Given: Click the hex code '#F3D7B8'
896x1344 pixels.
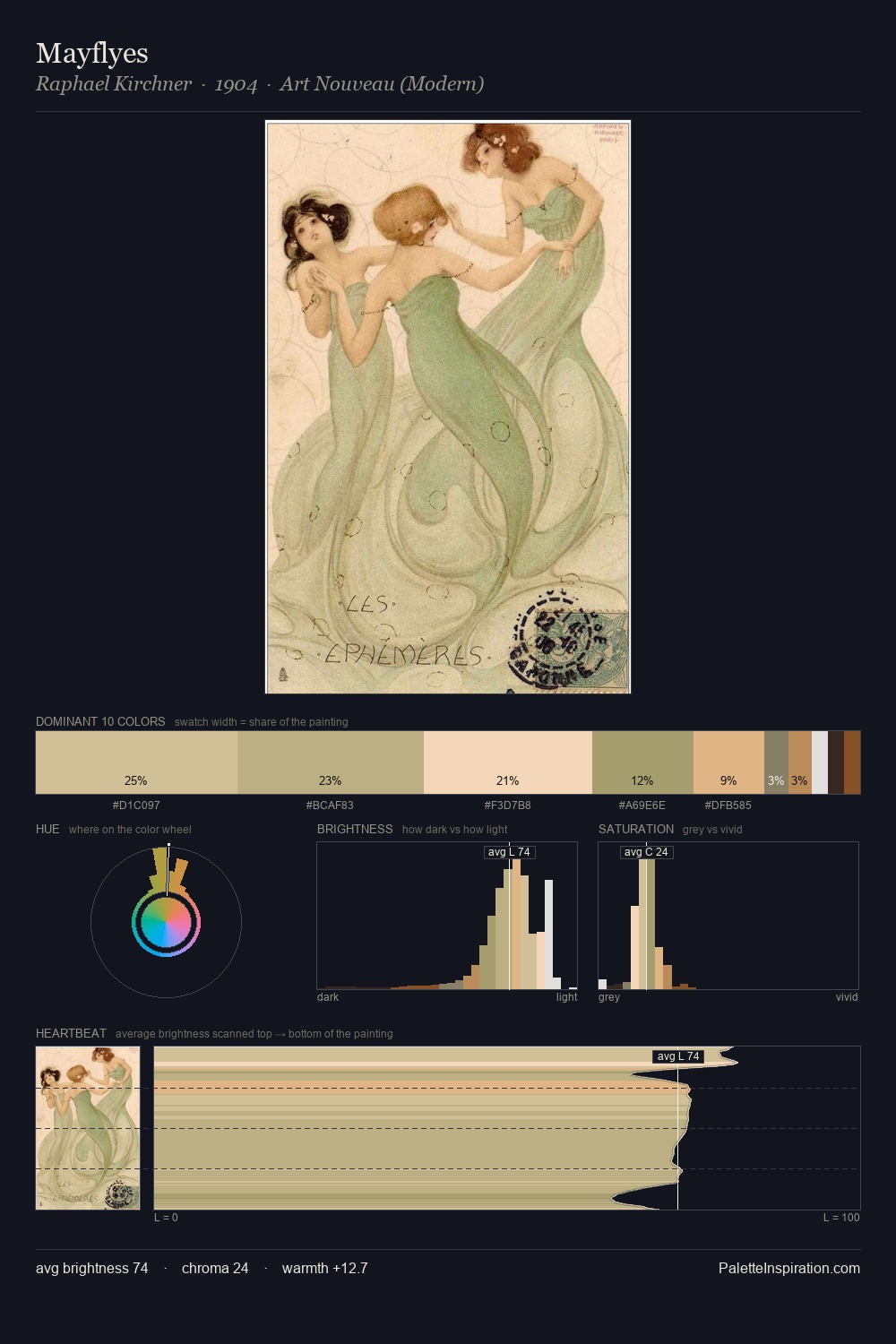Looking at the screenshot, I should (508, 806).
